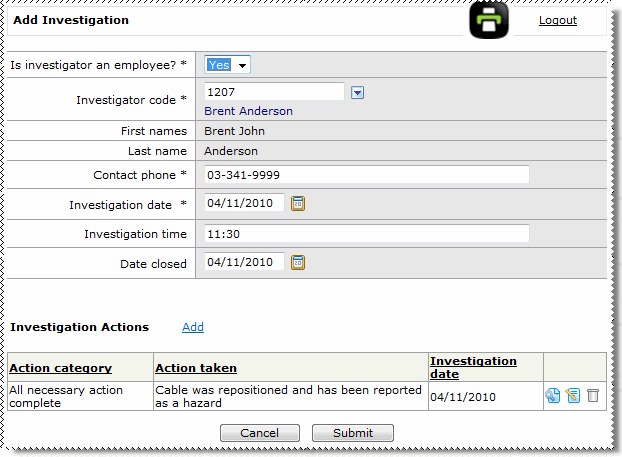Screen dimensions: 622x457
Task: Focus the Investigator code field
Action: 274,92
